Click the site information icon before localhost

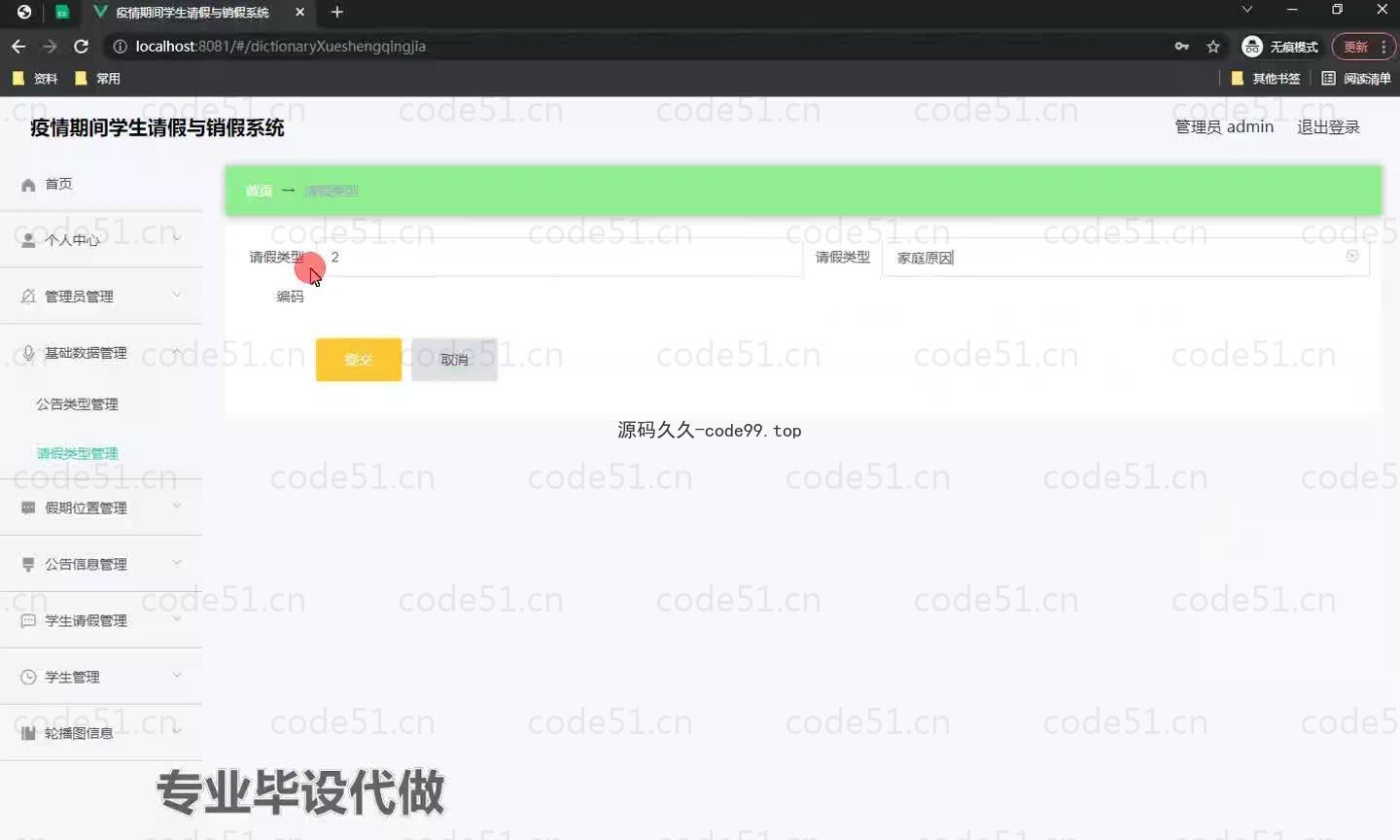point(120,46)
